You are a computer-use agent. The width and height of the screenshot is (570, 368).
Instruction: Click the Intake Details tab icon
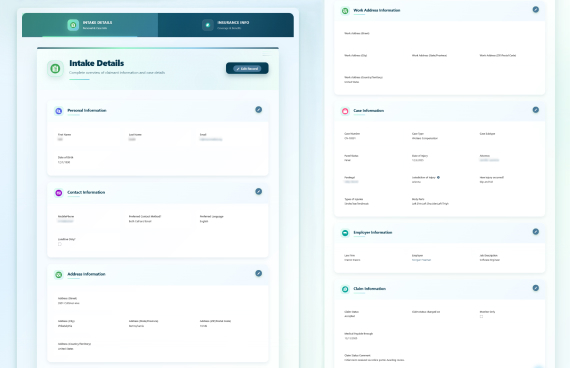[73, 25]
